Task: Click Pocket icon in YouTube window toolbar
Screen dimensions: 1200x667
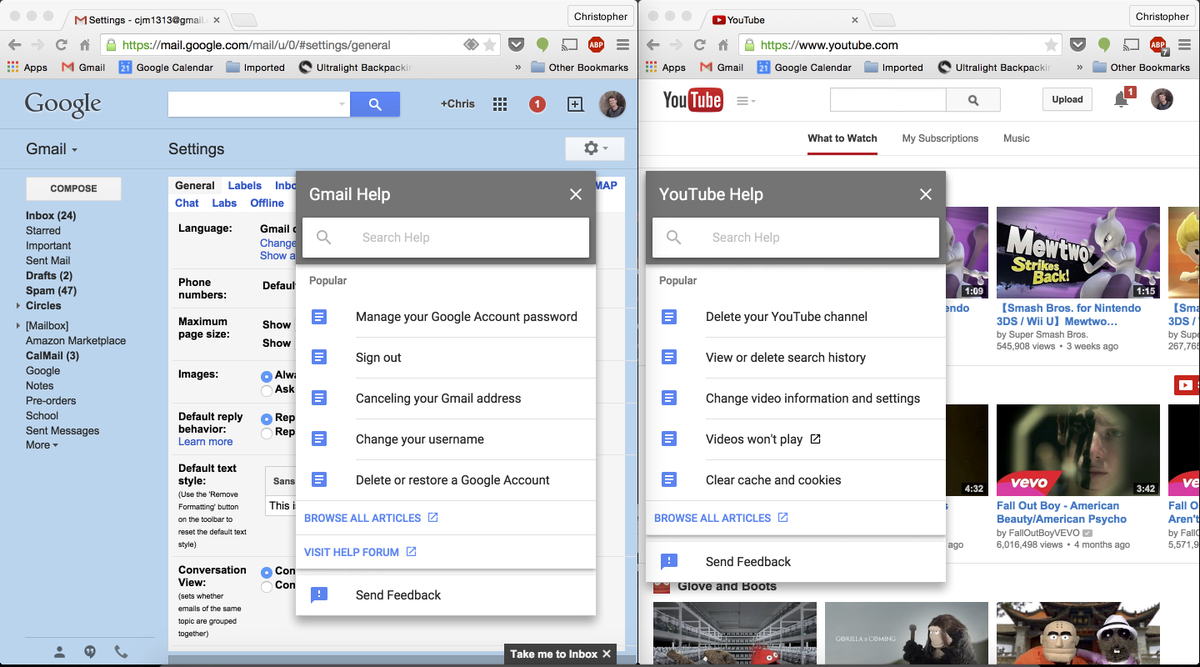Action: tap(1078, 45)
